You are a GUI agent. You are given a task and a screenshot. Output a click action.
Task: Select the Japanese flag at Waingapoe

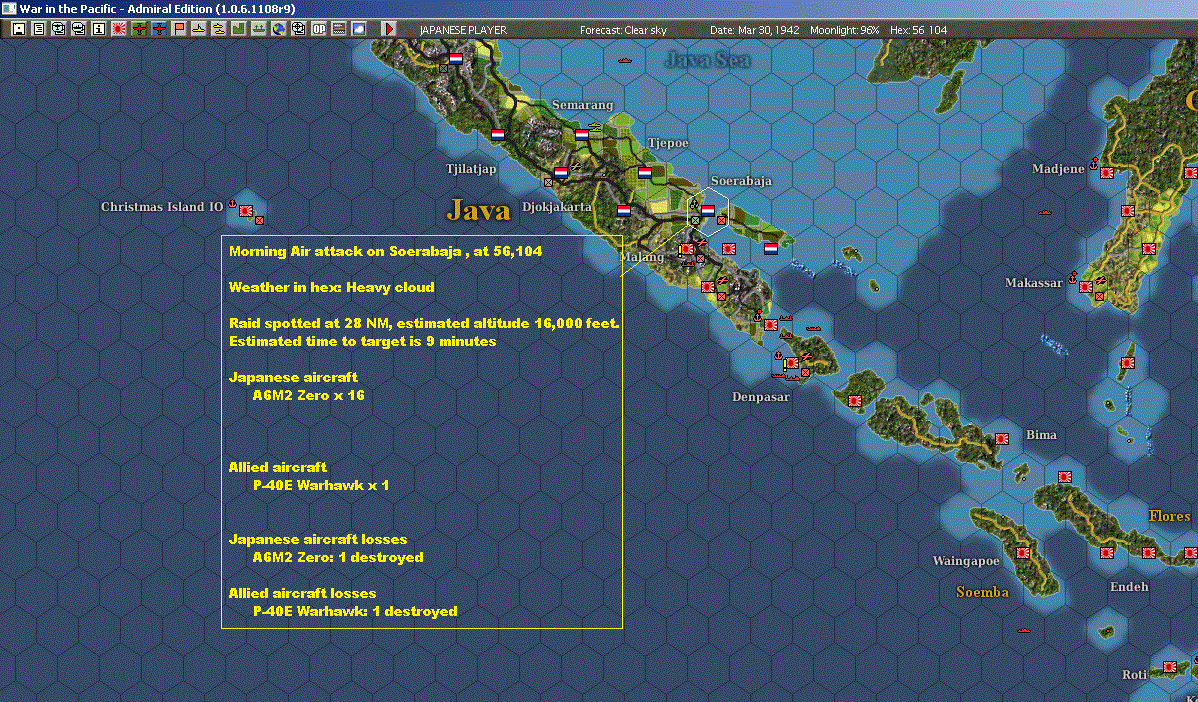point(1022,553)
